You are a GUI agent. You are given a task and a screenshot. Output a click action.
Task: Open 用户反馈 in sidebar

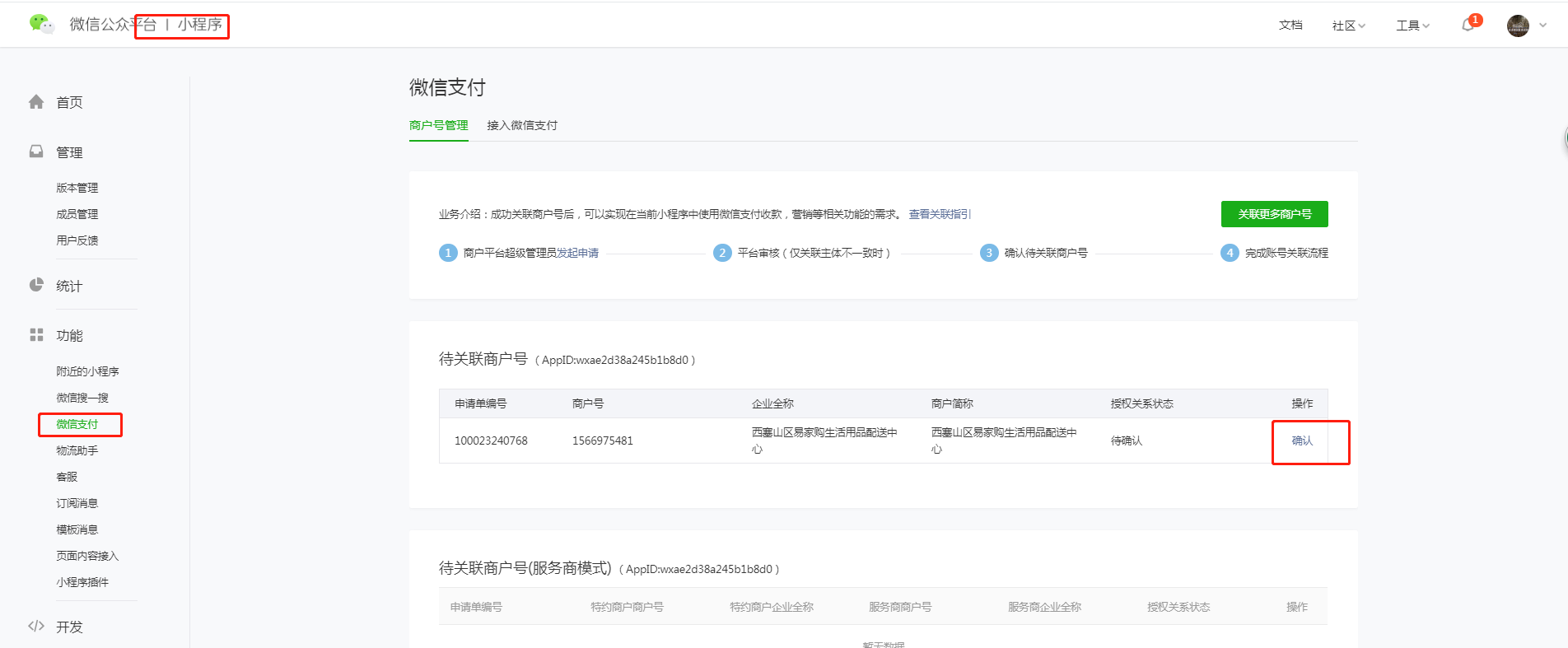[x=77, y=240]
